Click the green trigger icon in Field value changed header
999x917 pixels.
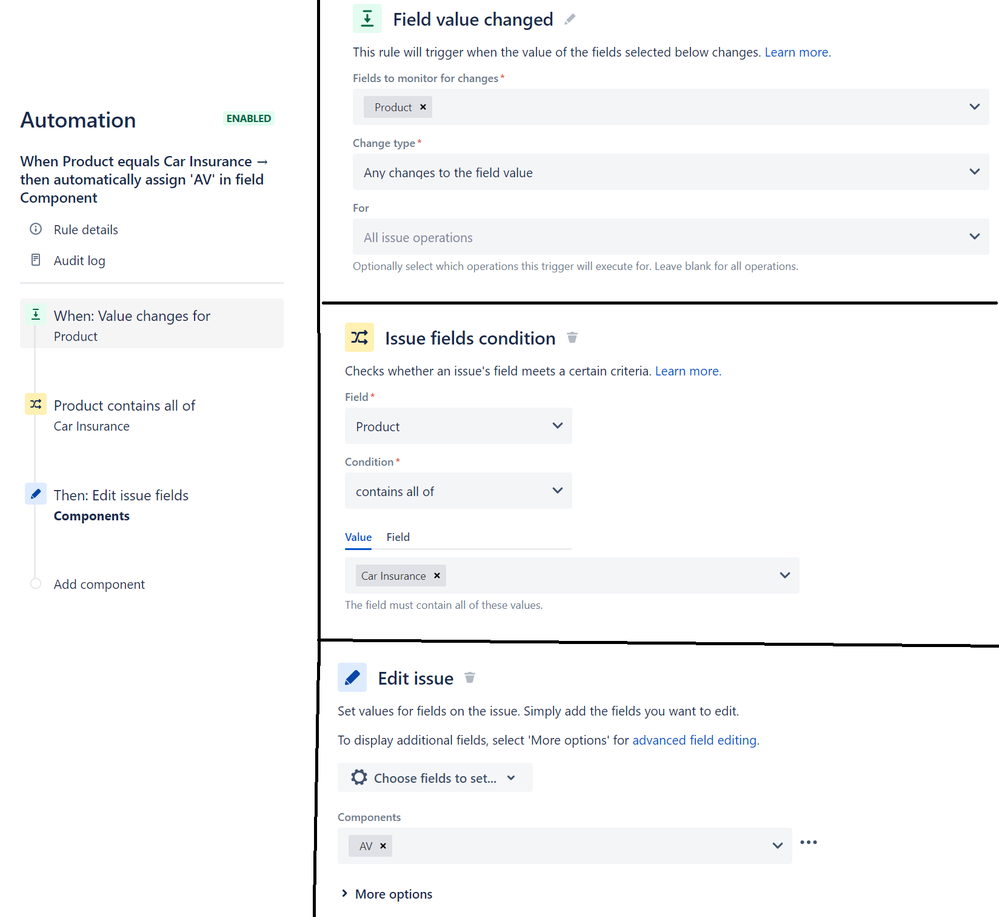(x=367, y=18)
